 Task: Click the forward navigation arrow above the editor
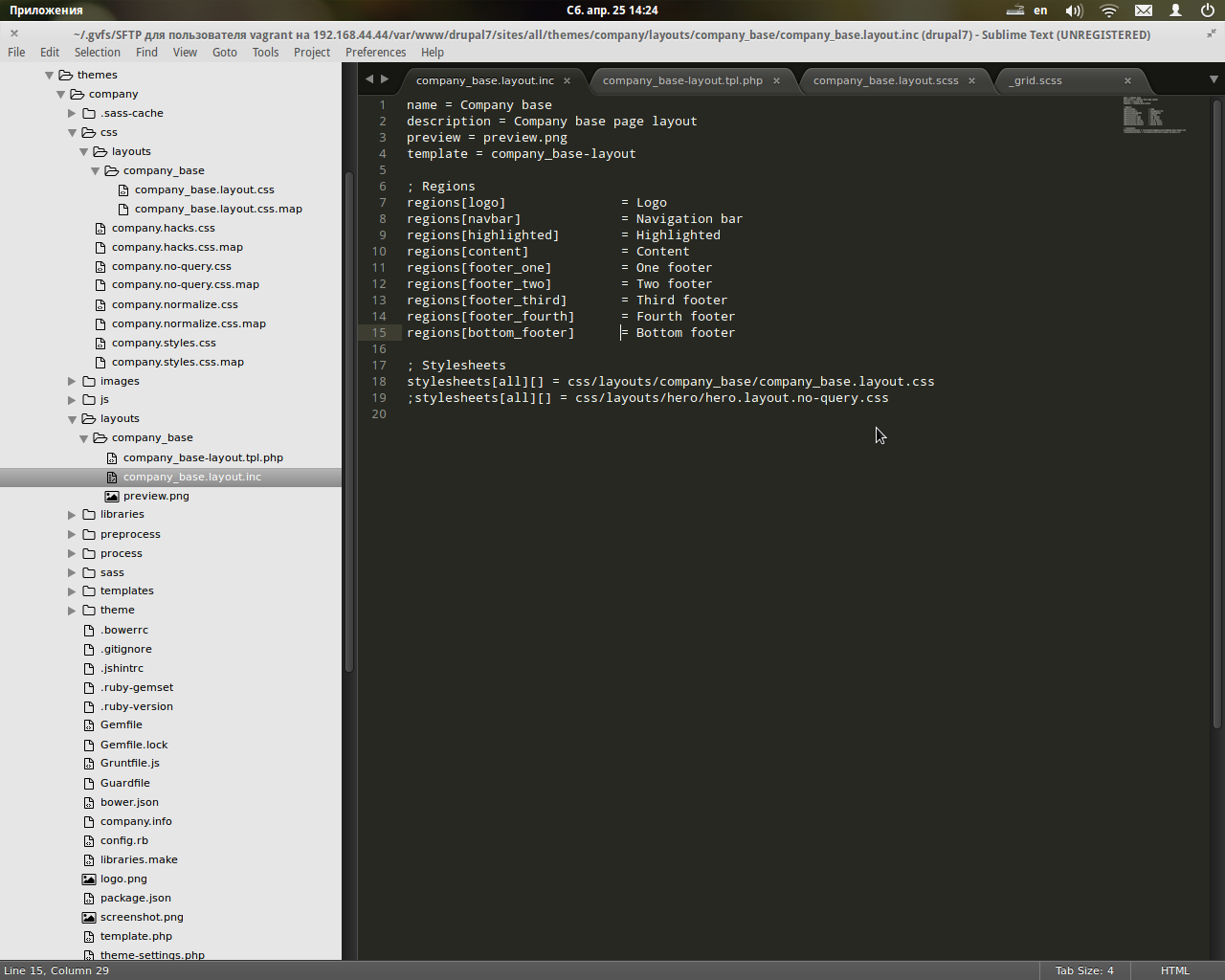point(380,79)
